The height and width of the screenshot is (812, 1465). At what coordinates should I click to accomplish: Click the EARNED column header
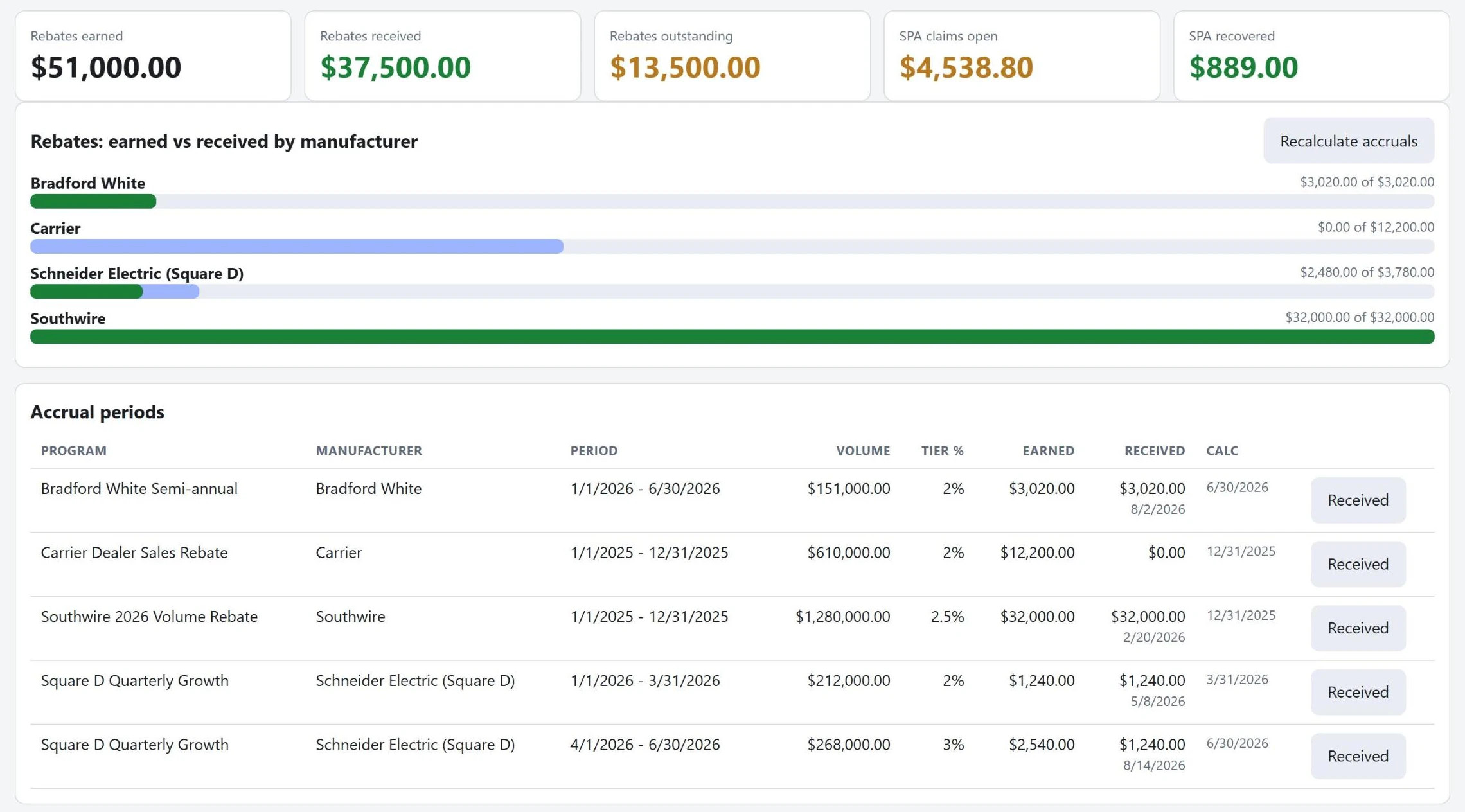tap(1048, 451)
